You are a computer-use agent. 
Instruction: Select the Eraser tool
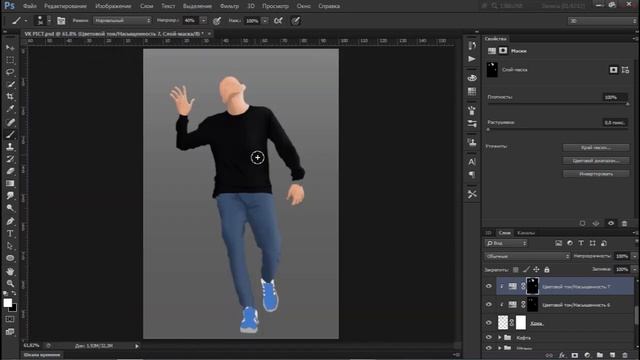[10, 171]
